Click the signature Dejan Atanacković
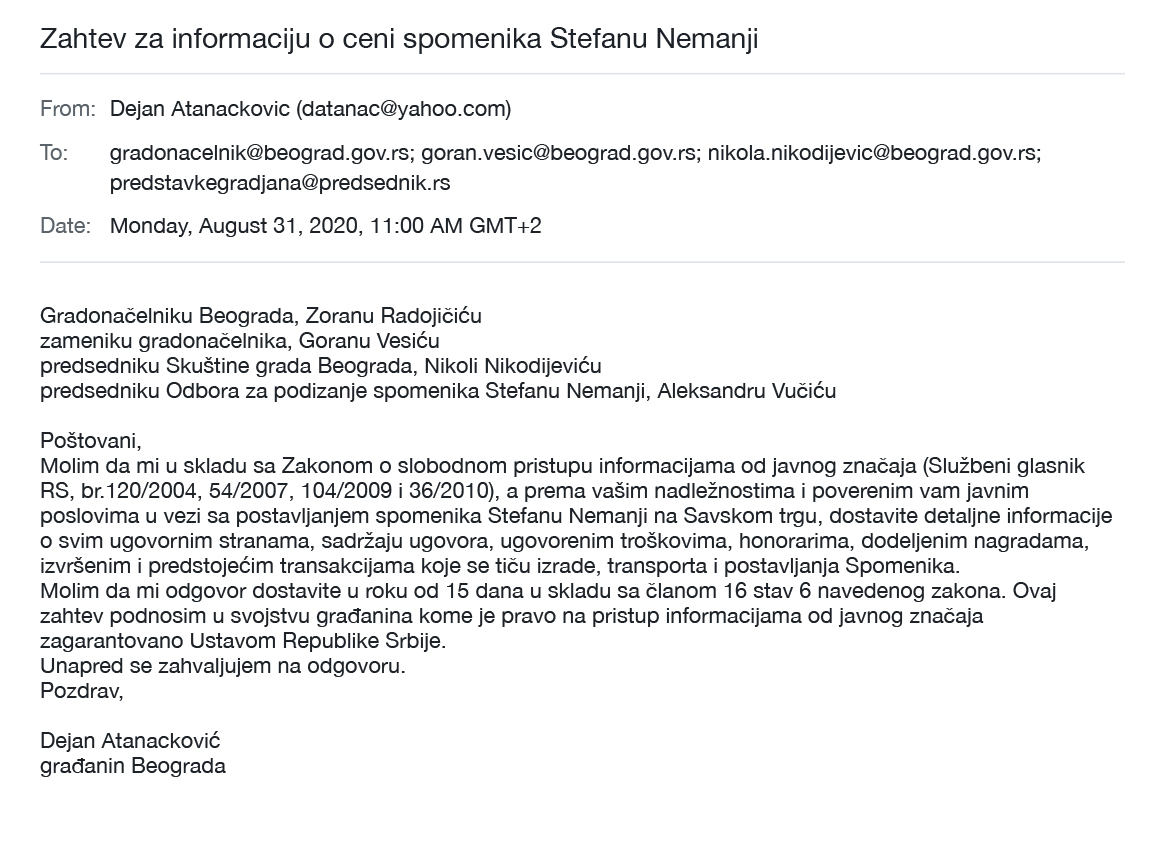The width and height of the screenshot is (1165, 842). pos(130,741)
